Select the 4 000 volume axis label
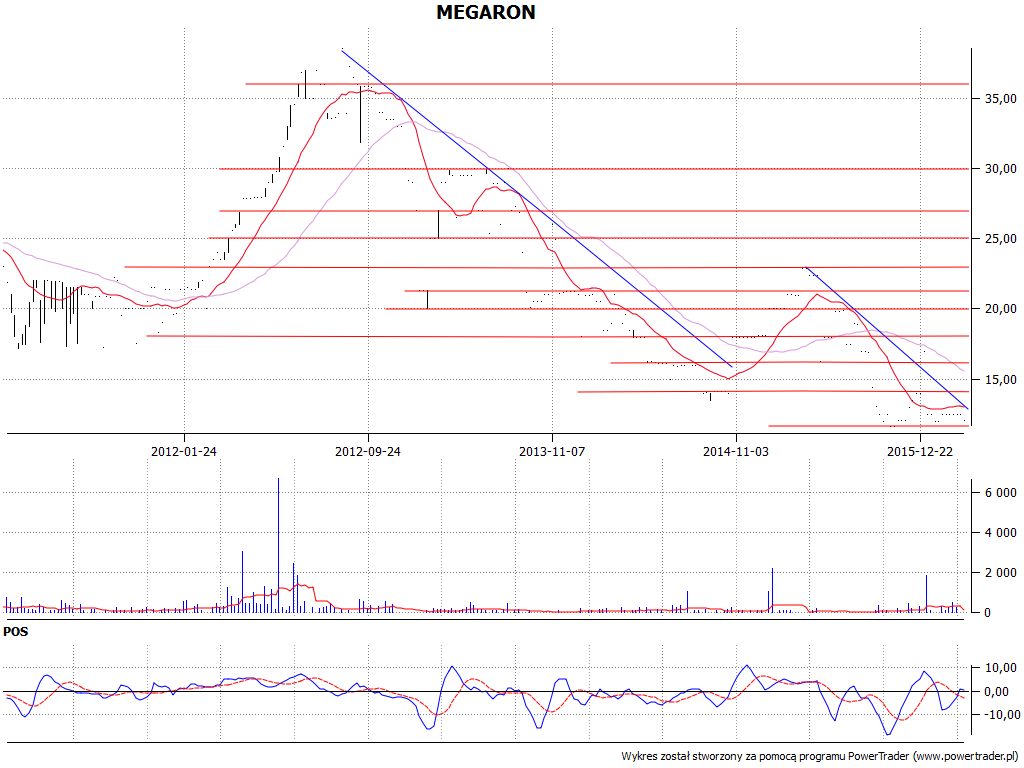The image size is (1024, 768). click(x=1000, y=533)
